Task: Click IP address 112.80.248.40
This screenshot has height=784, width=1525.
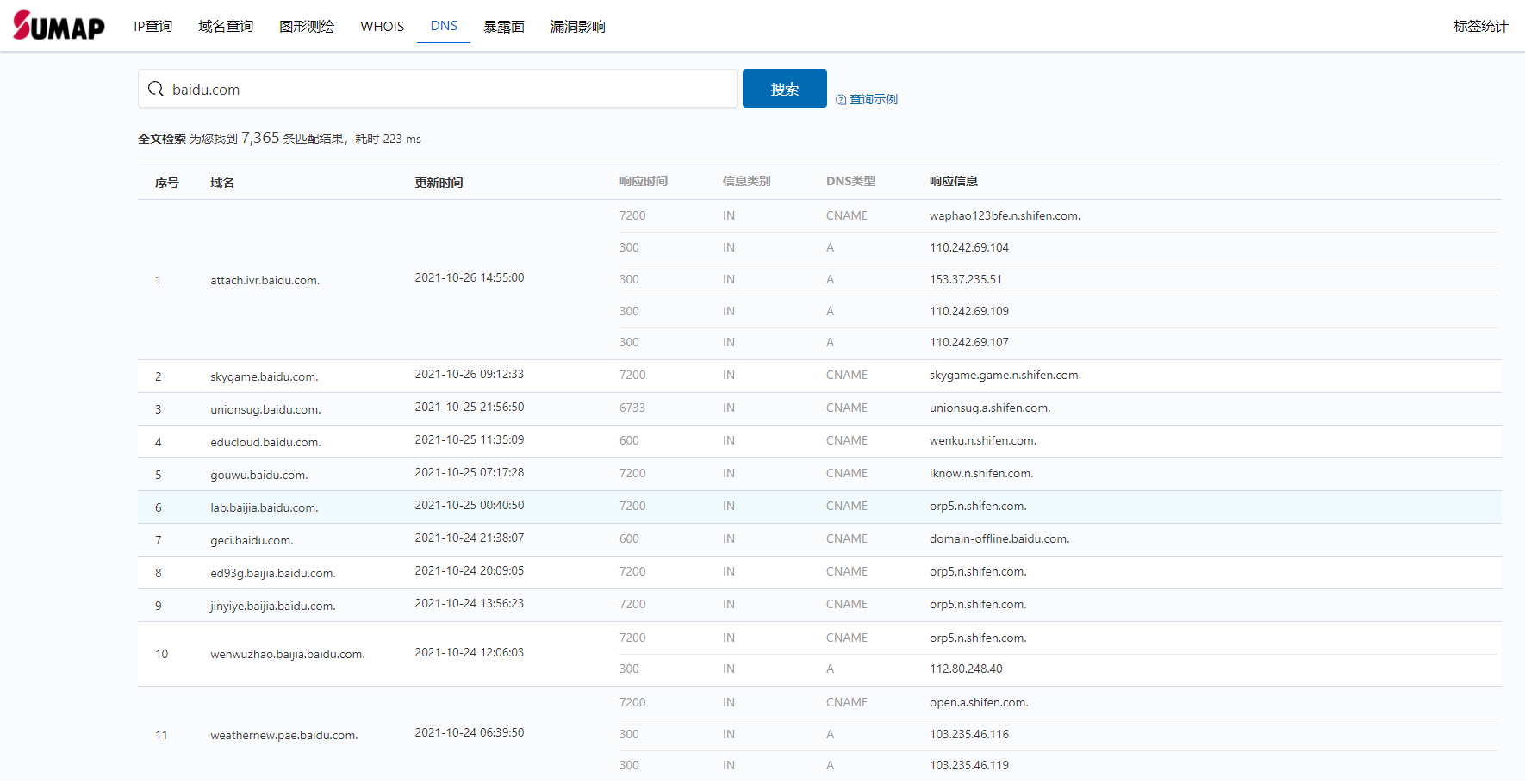Action: click(x=966, y=669)
